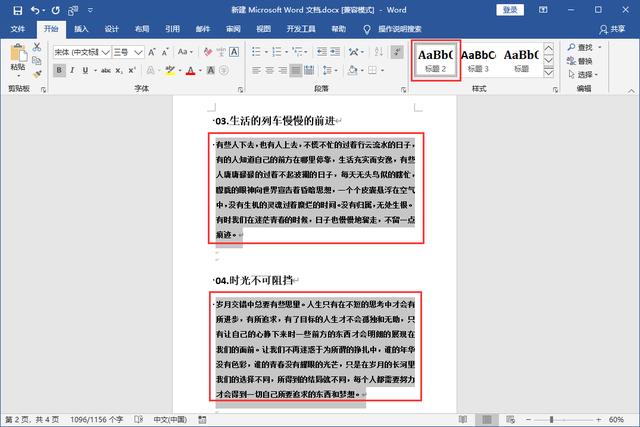
Task: Clear all formatting with the eraser icon
Action: (208, 52)
